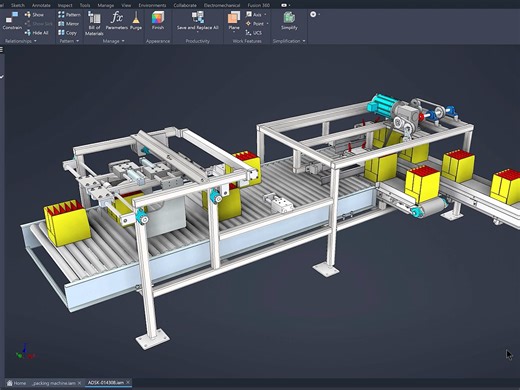The image size is (520, 390).
Task: Click the round settings icon after Simplify
Action: (313, 14)
